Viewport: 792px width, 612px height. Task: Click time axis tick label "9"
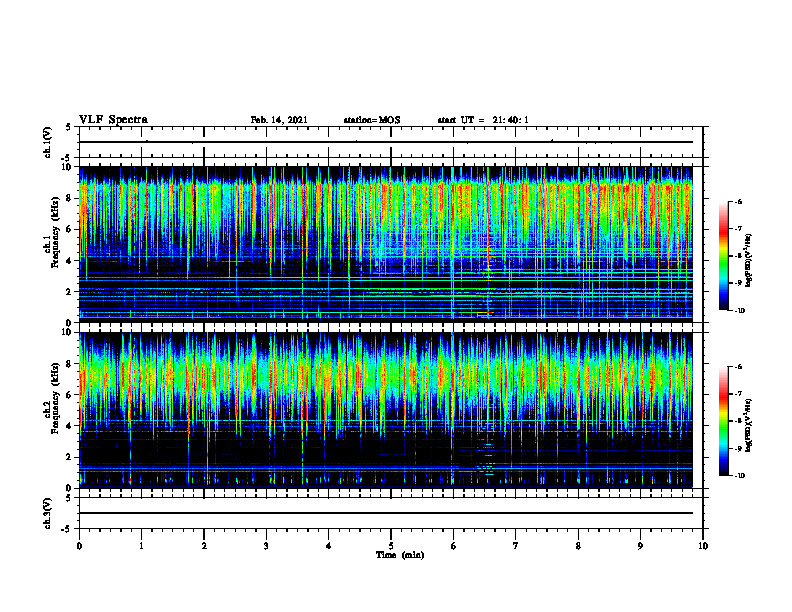click(640, 546)
